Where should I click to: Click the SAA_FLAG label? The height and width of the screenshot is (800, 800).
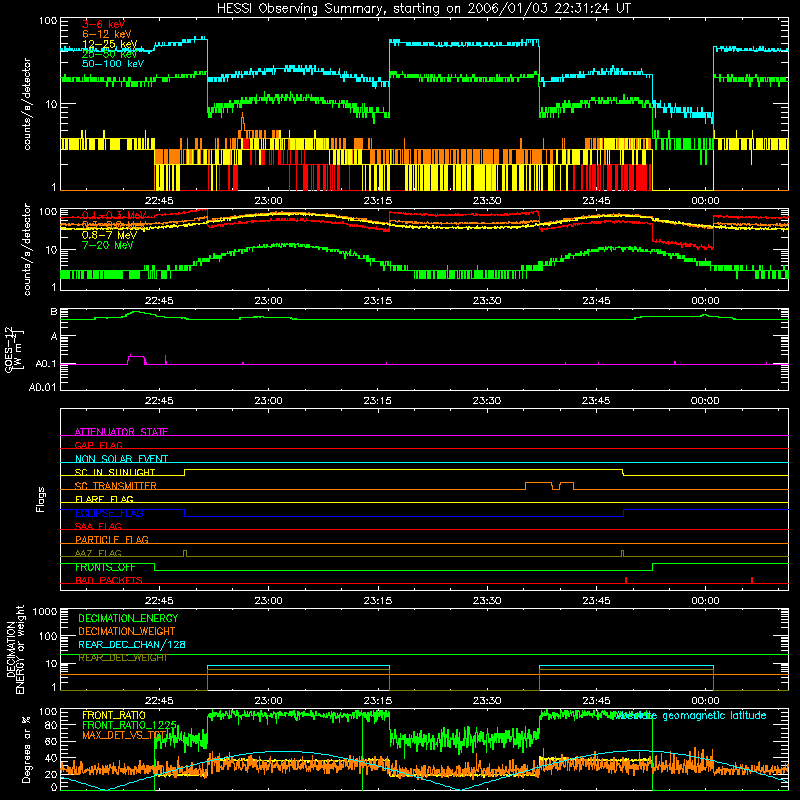(x=98, y=526)
